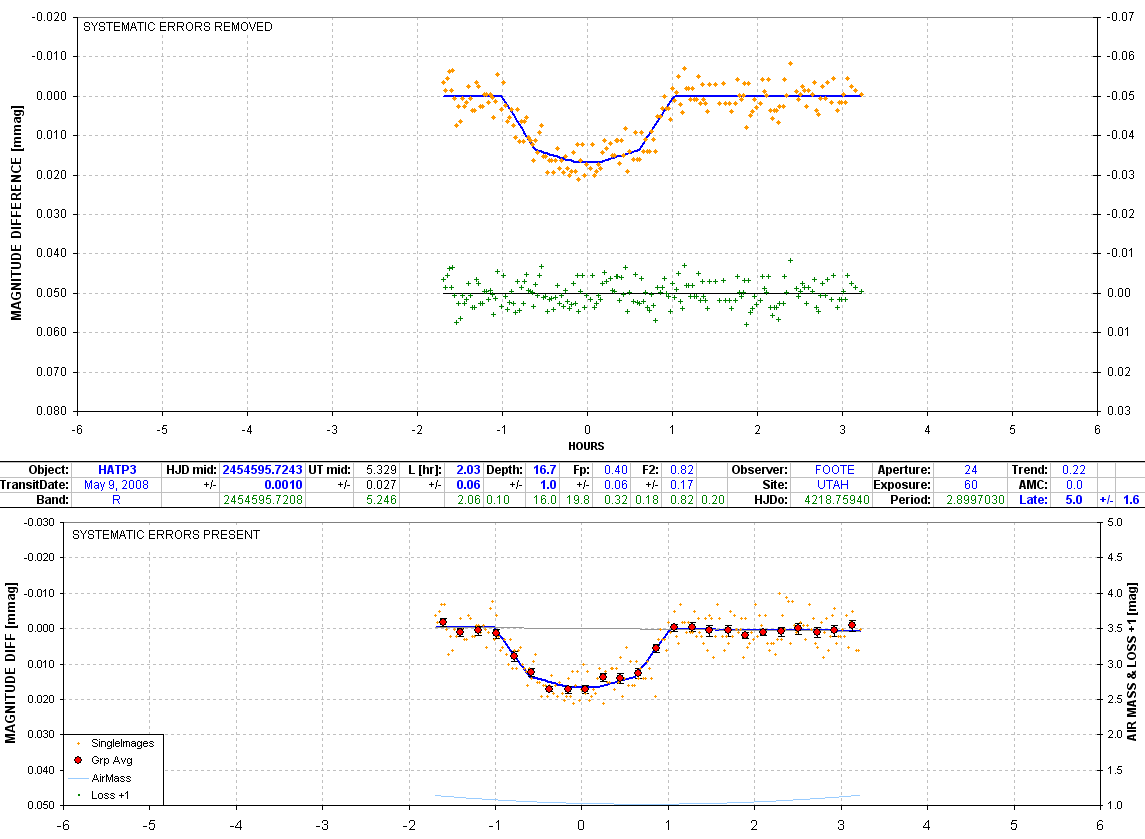This screenshot has height=839, width=1145.
Task: Click the HJDo value 4218.75940
Action: (x=837, y=499)
